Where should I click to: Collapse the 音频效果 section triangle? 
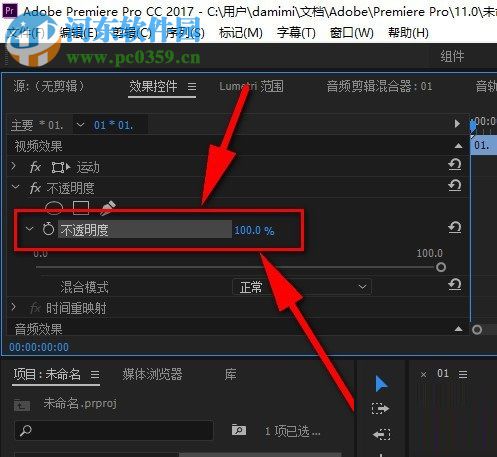(458, 329)
